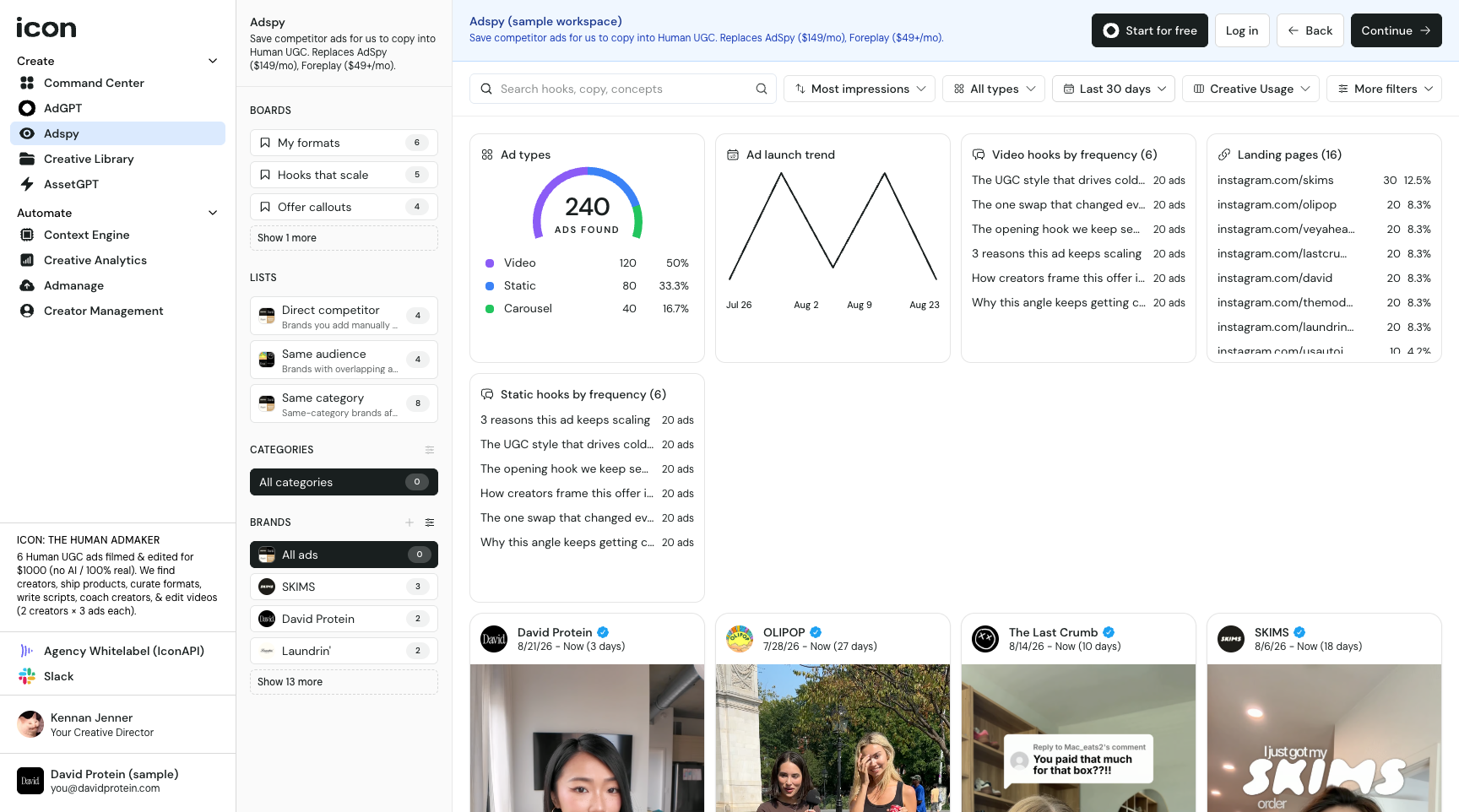Open Context Engine page
Image resolution: width=1459 pixels, height=812 pixels.
point(117,235)
